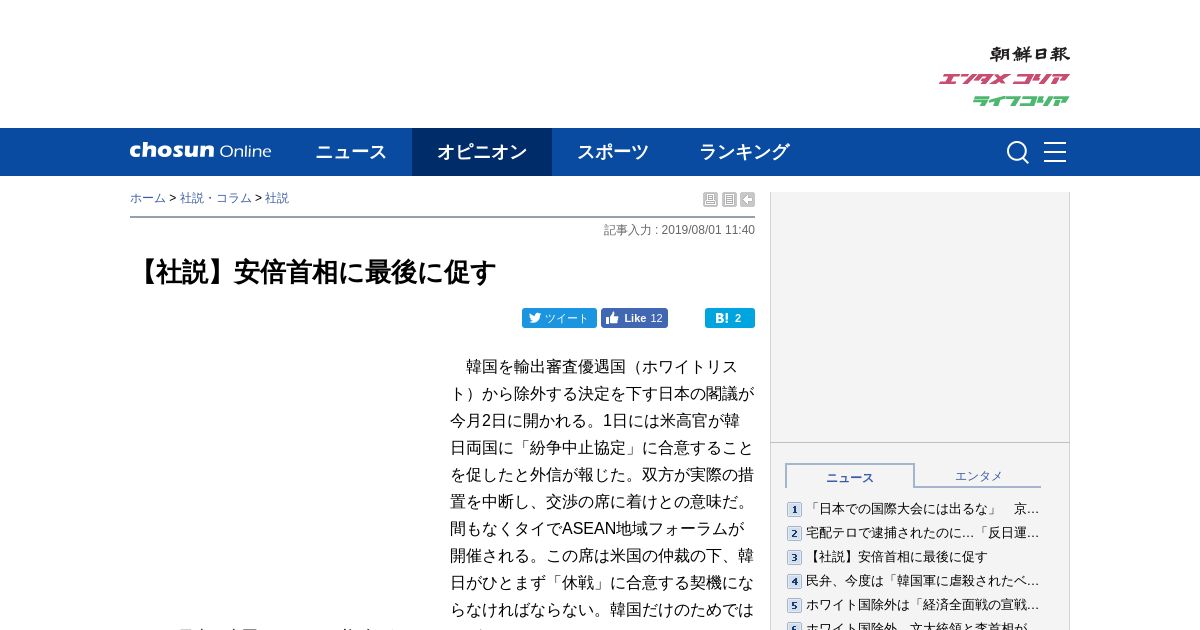Open スポーツ in the navigation bar
1200x630 pixels.
tap(613, 152)
